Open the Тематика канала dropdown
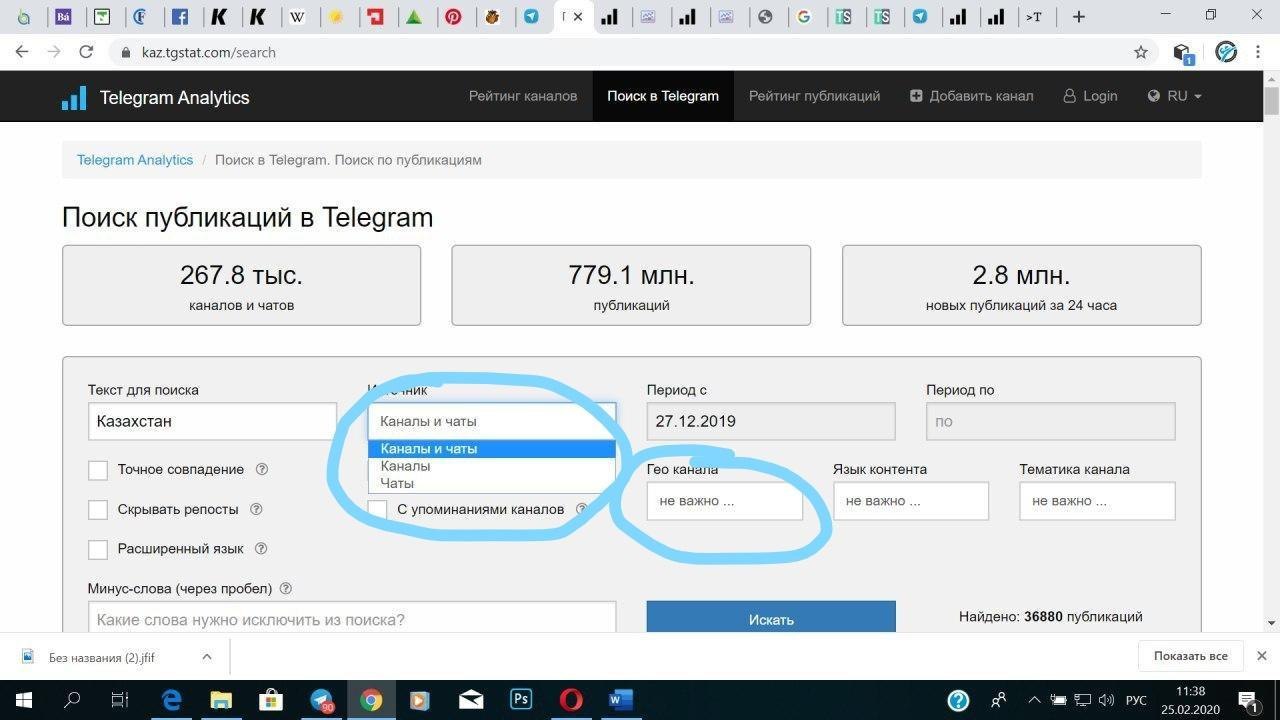Viewport: 1280px width, 720px height. coord(1097,501)
